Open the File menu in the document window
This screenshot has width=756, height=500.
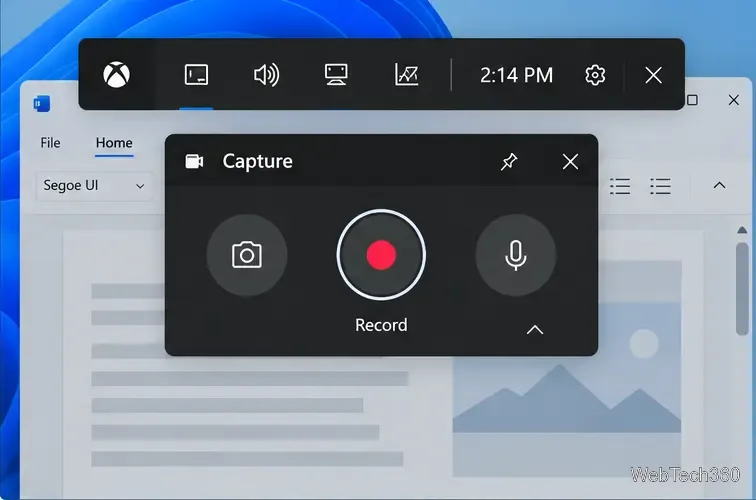(x=50, y=143)
